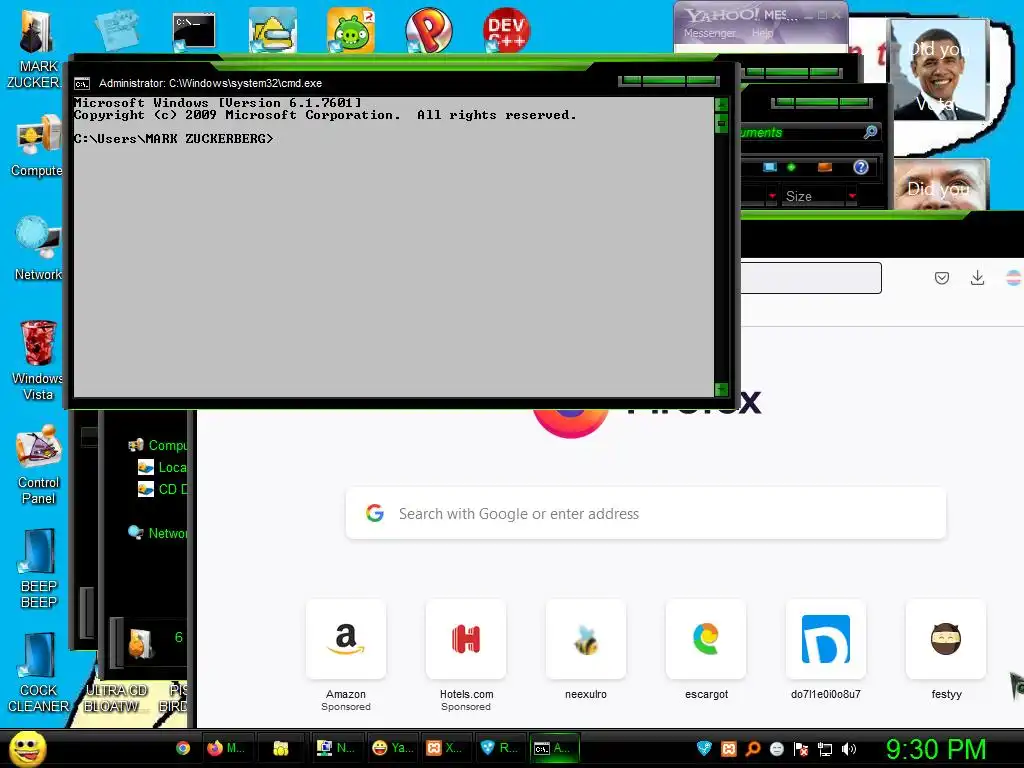Click the orange folder icon in explorer toolbar
The height and width of the screenshot is (768, 1024).
(x=825, y=167)
